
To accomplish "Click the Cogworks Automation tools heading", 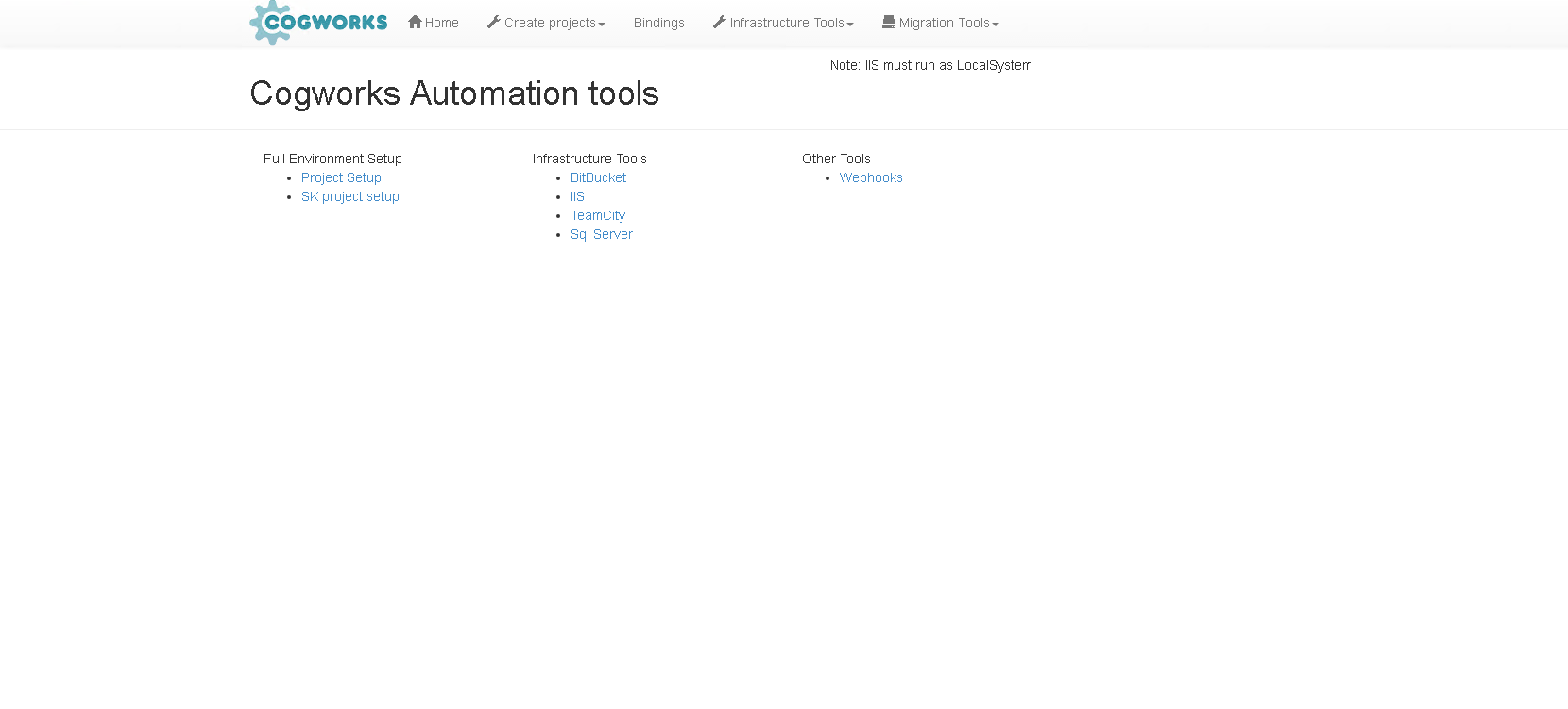I will click(x=454, y=93).
